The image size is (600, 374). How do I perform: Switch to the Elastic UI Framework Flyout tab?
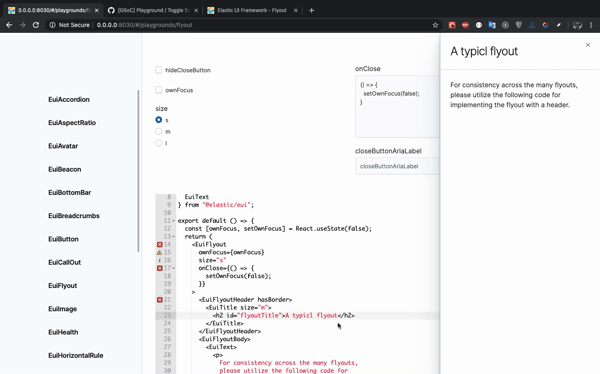(252, 10)
